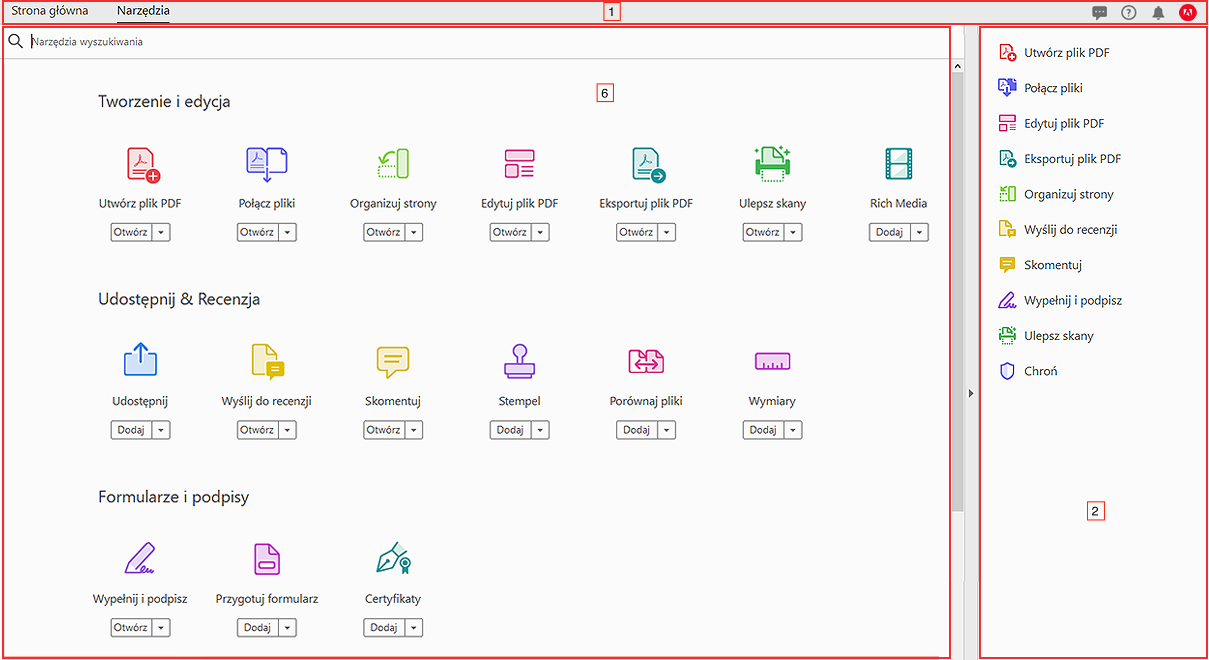
Task: Click Dodaj button under Przygotuj formularz
Action: (256, 628)
